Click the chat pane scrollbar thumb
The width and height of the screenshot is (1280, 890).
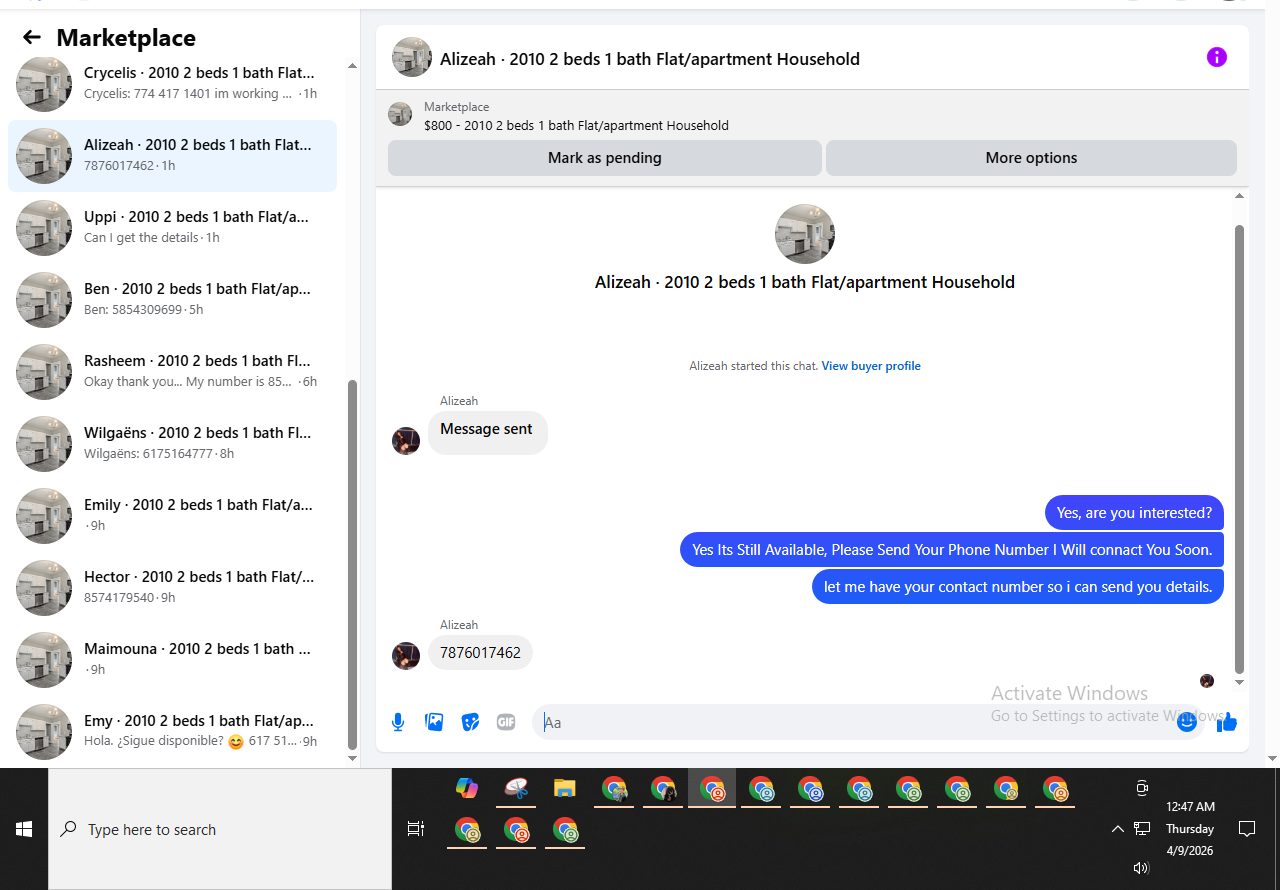[1240, 449]
